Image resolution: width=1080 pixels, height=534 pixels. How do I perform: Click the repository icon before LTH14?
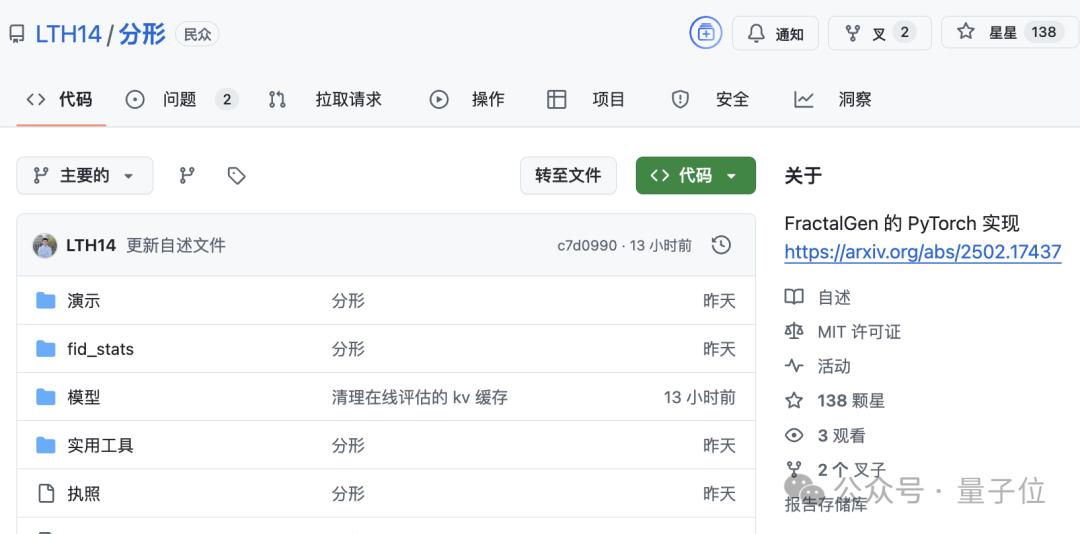[17, 34]
